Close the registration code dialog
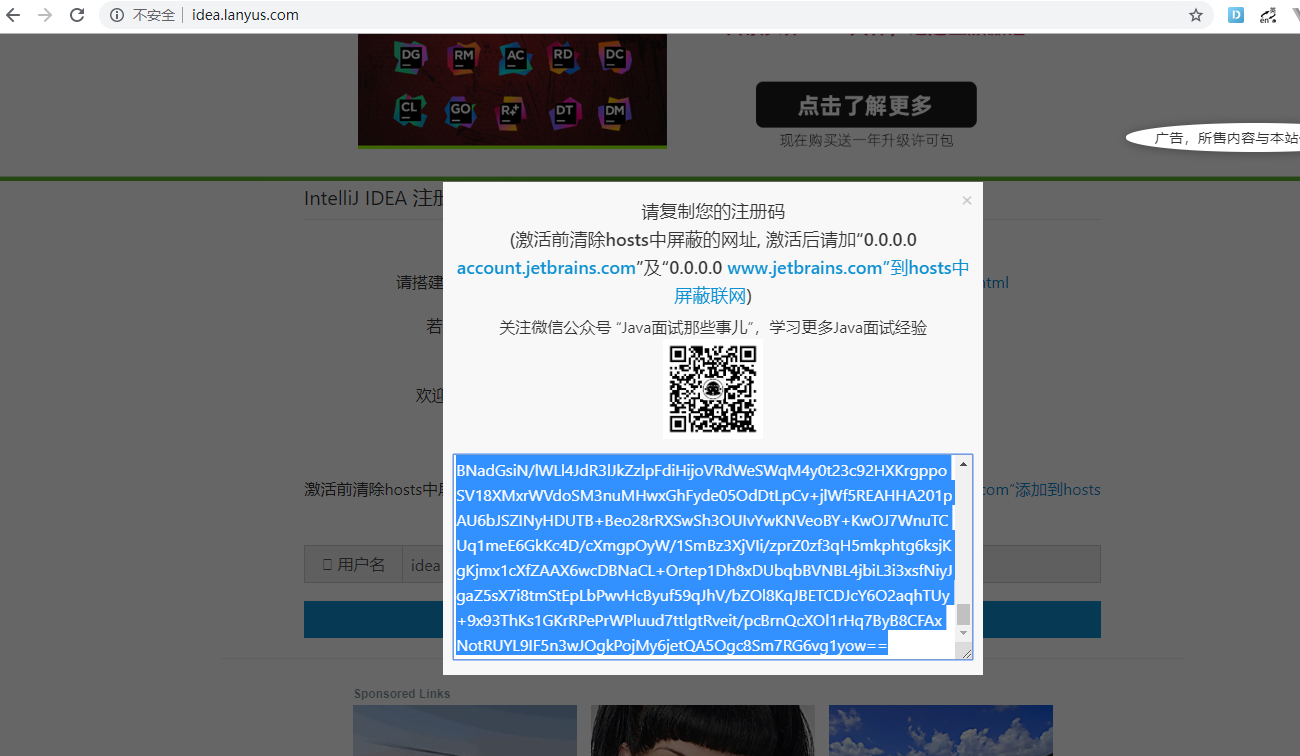Viewport: 1300px width, 756px height. pos(966,201)
